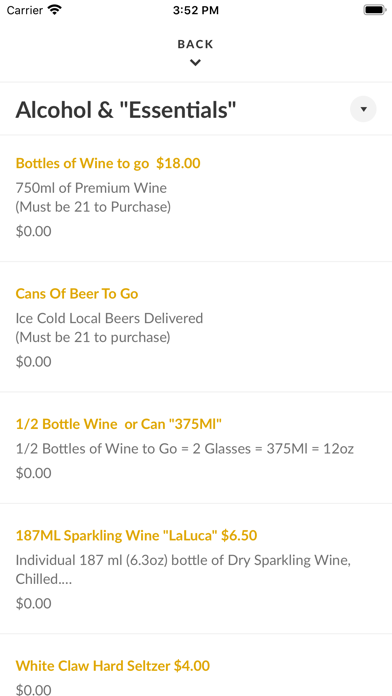Open 187ML Sparkling Wine "LaLuca" $6.50
This screenshot has width=392, height=696.
coord(136,535)
